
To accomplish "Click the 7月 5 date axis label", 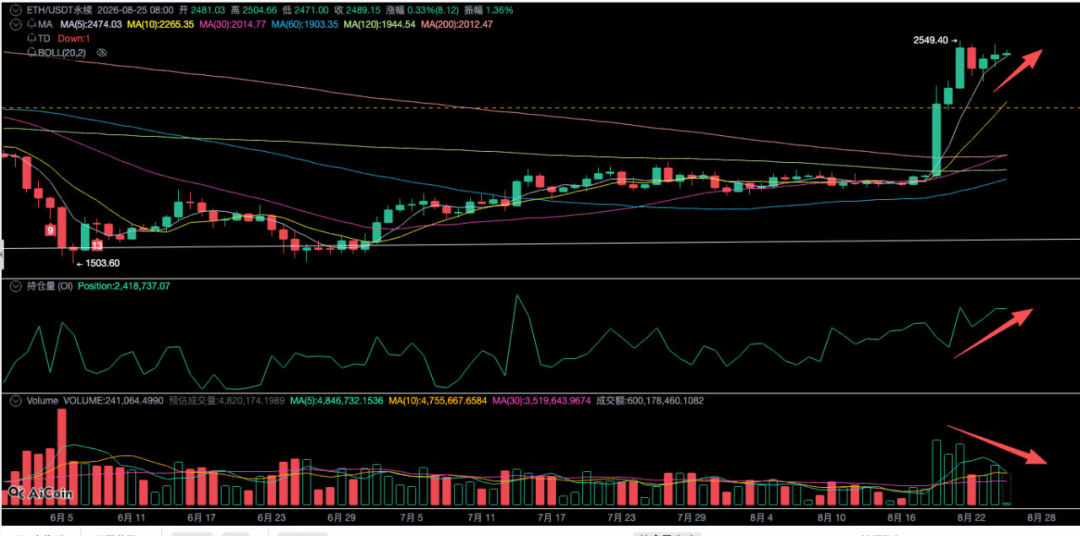I will click(411, 516).
